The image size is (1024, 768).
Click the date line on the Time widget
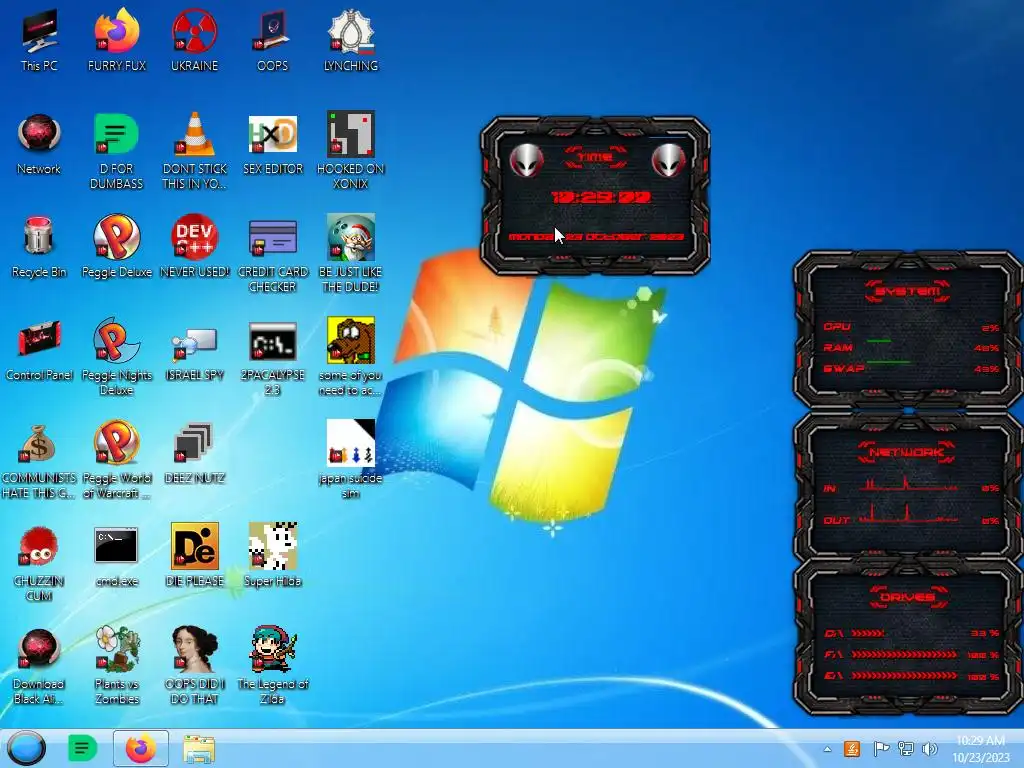pyautogui.click(x=596, y=236)
